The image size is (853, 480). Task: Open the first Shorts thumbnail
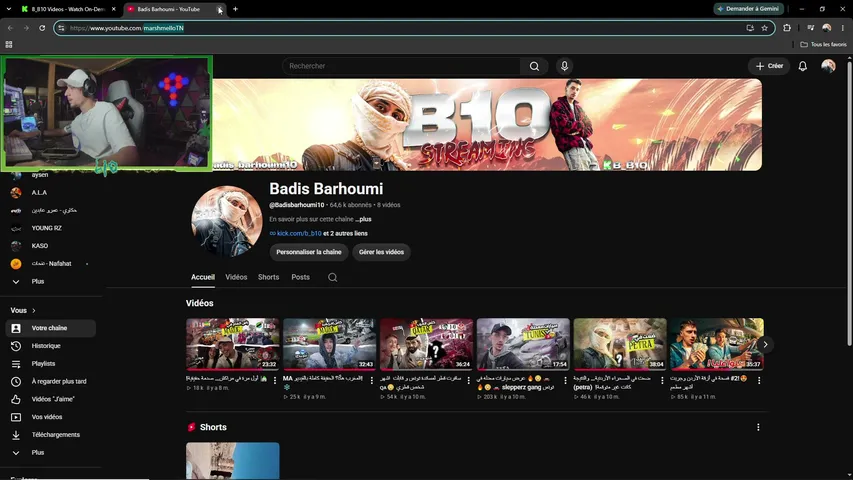tap(232, 461)
